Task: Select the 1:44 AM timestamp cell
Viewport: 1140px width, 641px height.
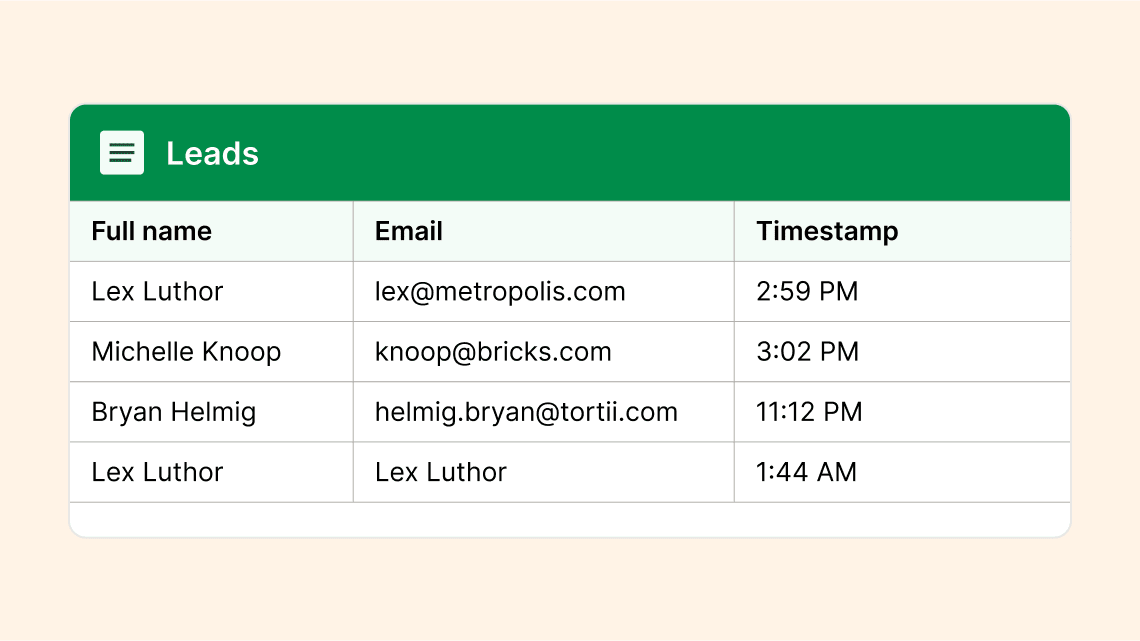Action: tap(902, 472)
